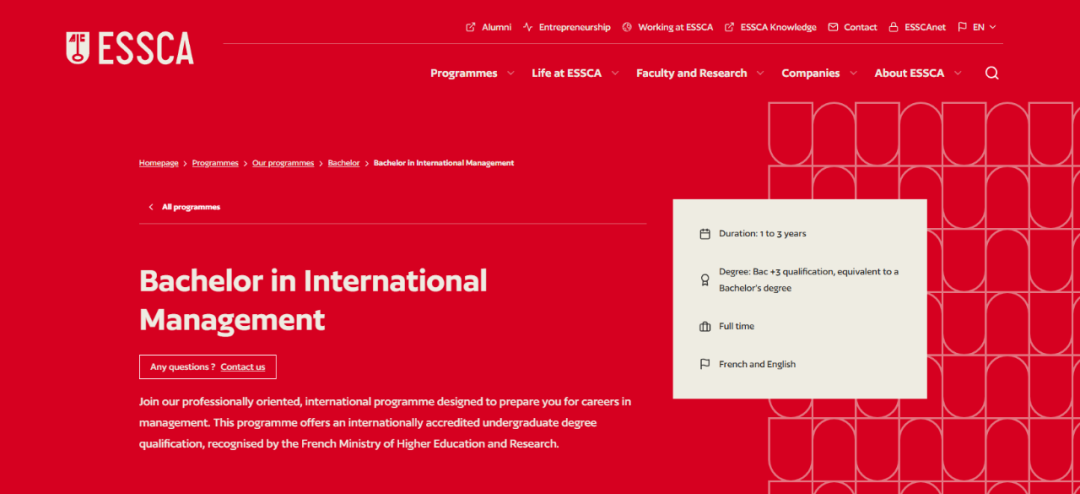Image resolution: width=1080 pixels, height=494 pixels.
Task: Click Bachelor in the breadcrumb
Action: point(344,163)
